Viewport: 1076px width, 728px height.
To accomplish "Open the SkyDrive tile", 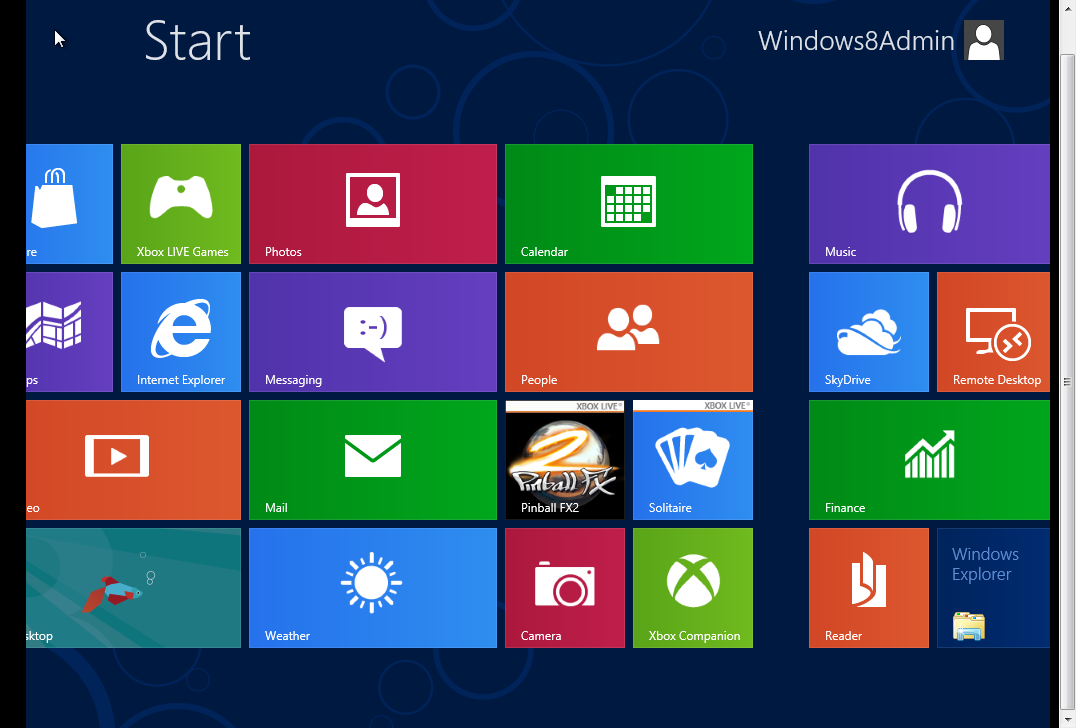I will (868, 332).
